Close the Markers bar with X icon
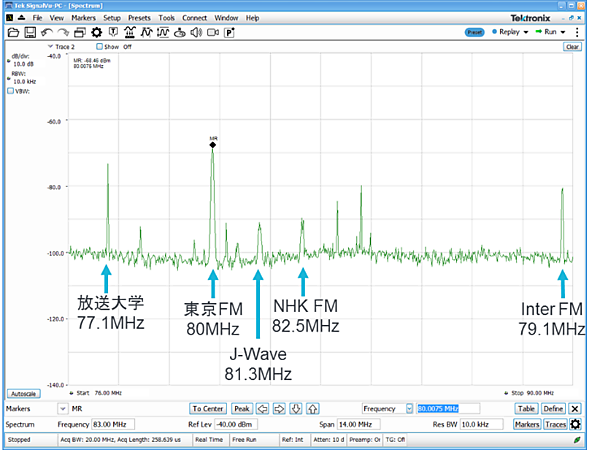600x450 pixels. coord(575,409)
